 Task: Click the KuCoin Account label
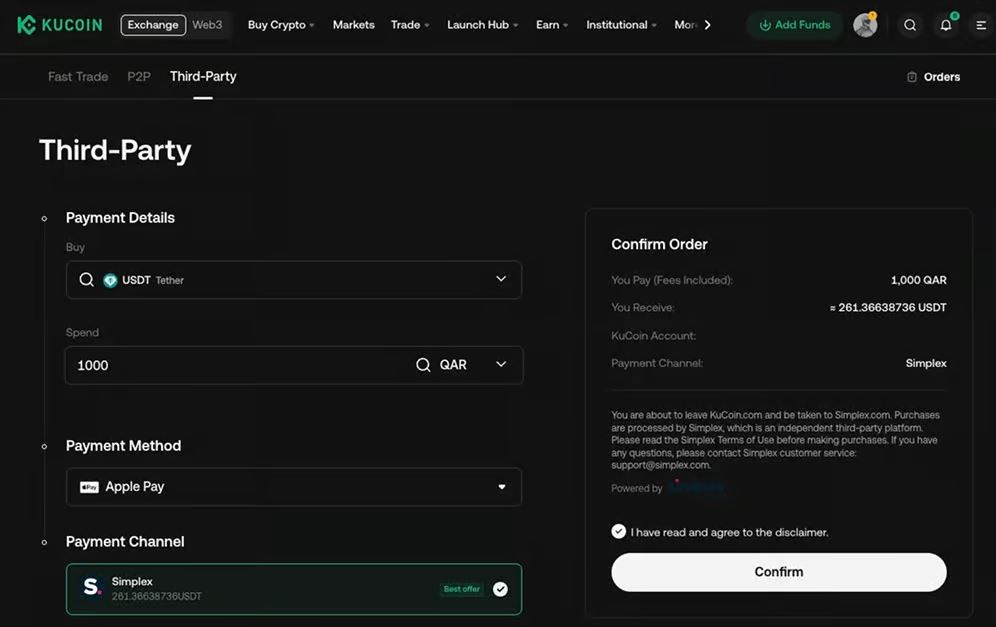point(654,335)
